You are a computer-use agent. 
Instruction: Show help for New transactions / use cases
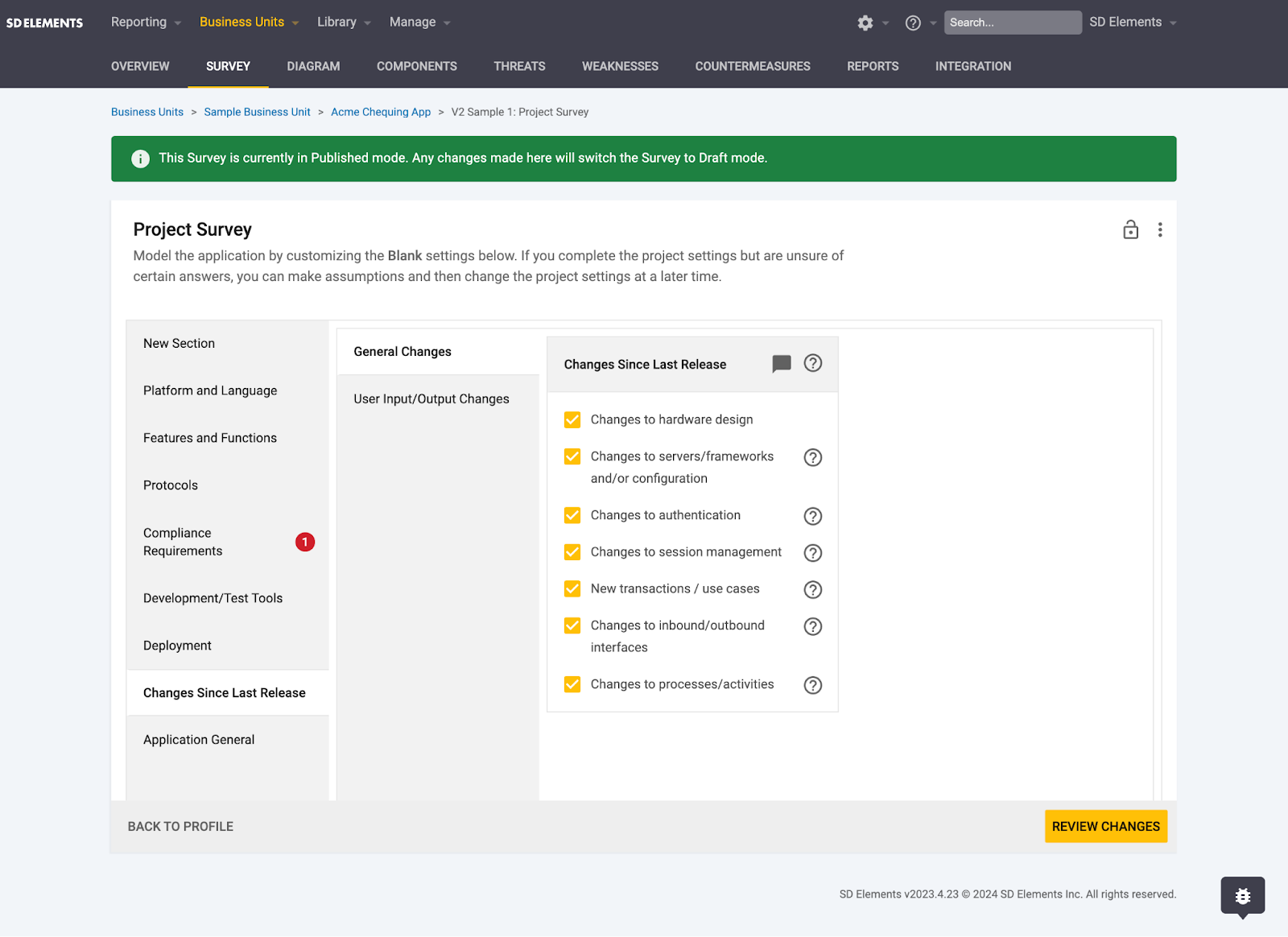pos(813,590)
